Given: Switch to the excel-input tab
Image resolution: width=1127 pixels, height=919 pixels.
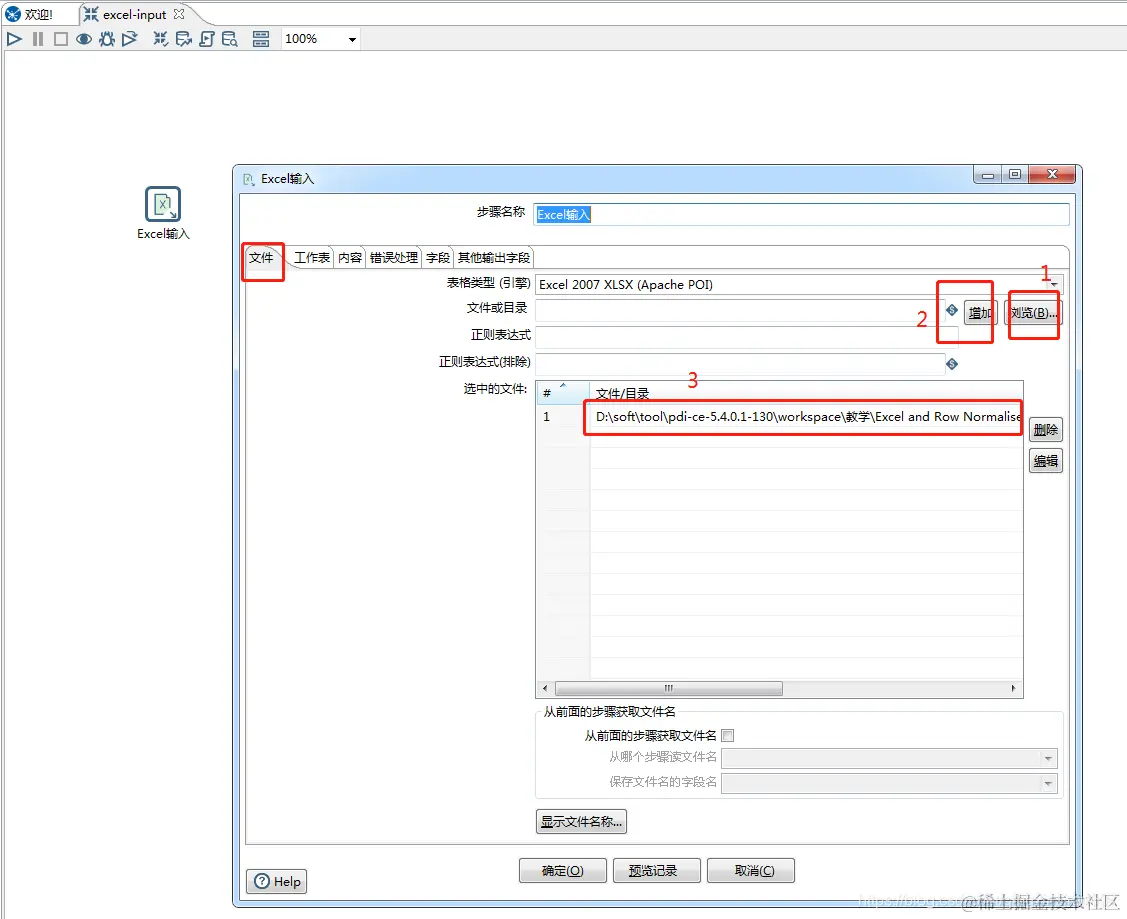Looking at the screenshot, I should 134,14.
